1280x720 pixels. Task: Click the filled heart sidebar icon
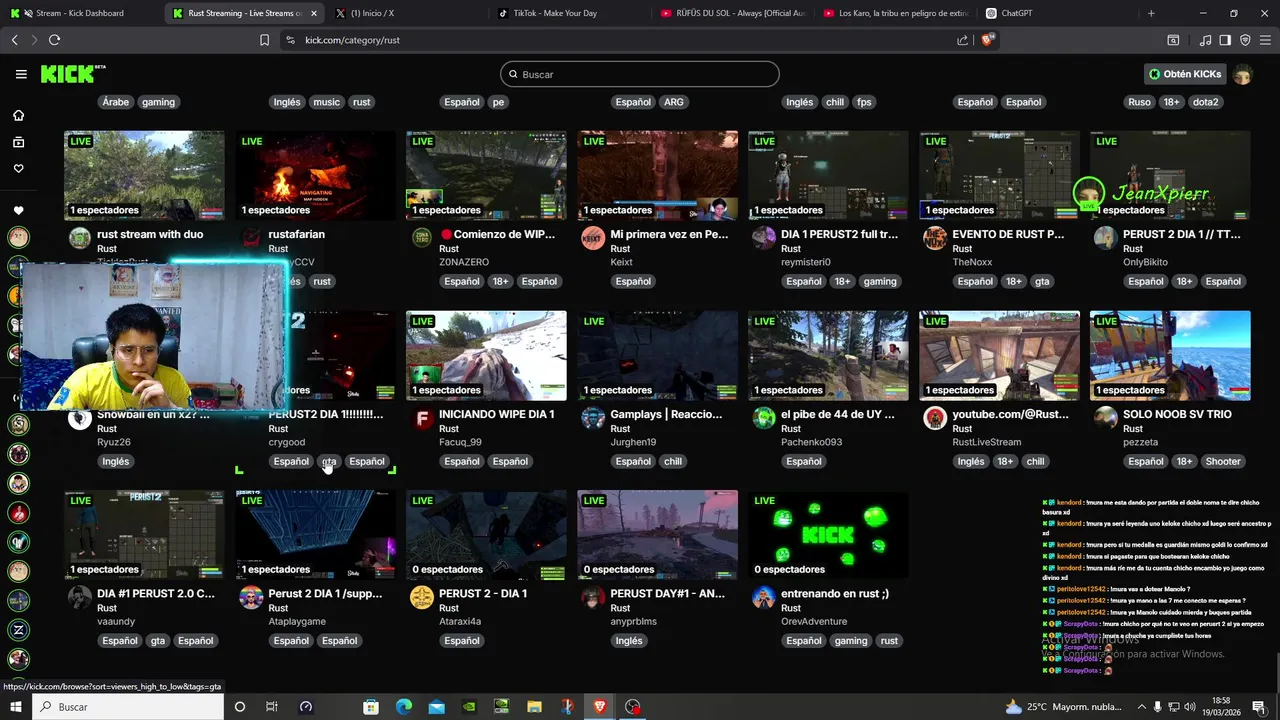coord(18,210)
